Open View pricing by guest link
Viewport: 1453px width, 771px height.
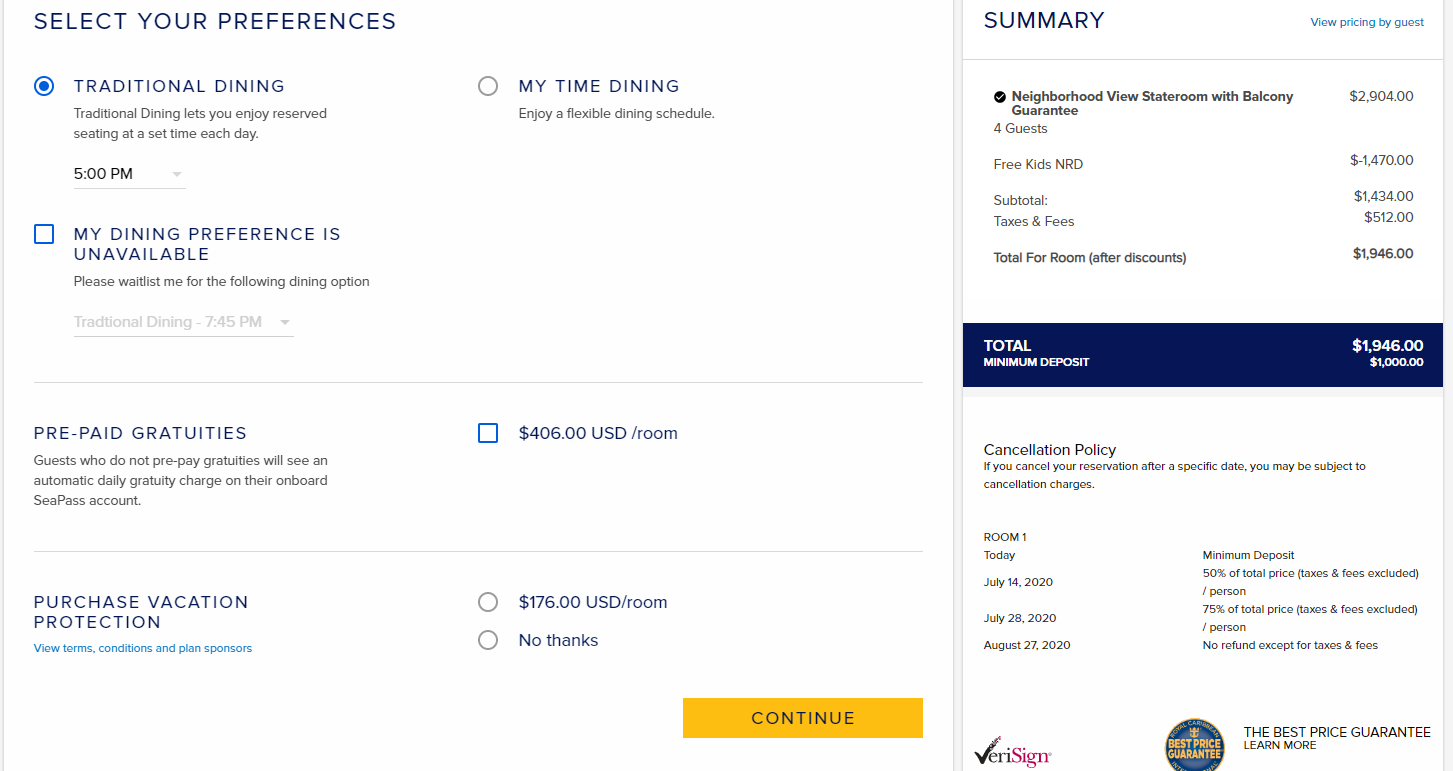pos(1367,22)
